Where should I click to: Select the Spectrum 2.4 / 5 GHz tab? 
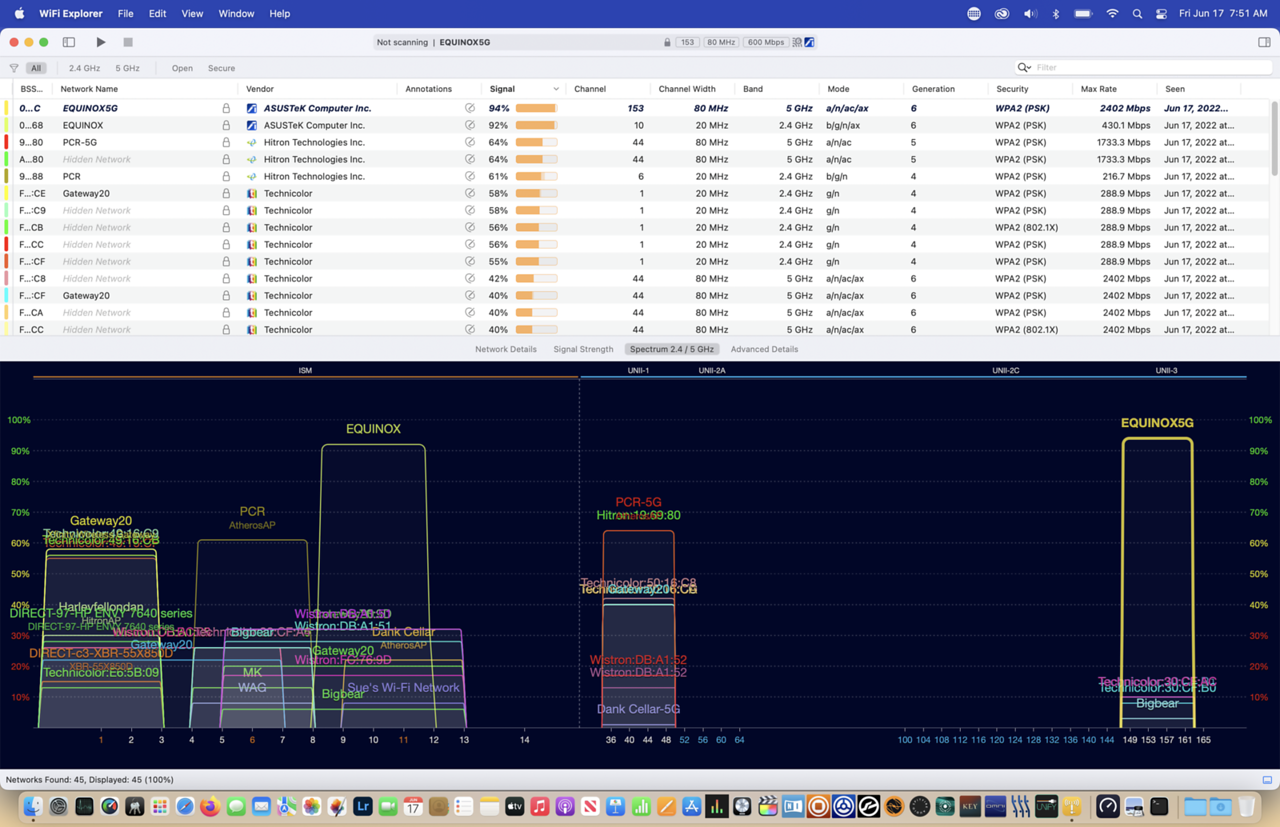click(x=672, y=349)
